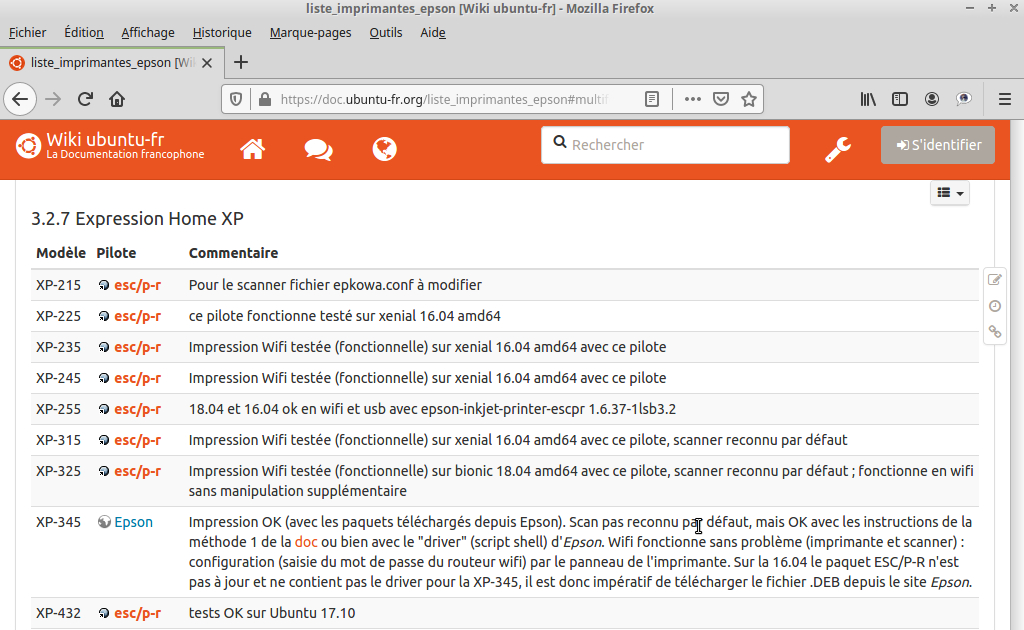Open page actions three-dots menu
The height and width of the screenshot is (630, 1024).
coord(693,99)
